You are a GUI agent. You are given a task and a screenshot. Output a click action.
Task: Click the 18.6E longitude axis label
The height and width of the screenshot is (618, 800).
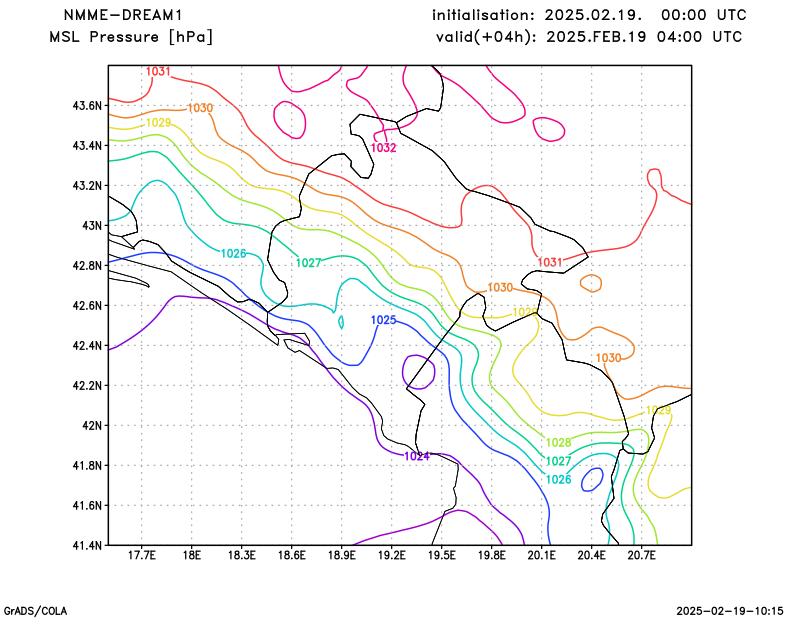click(x=291, y=556)
